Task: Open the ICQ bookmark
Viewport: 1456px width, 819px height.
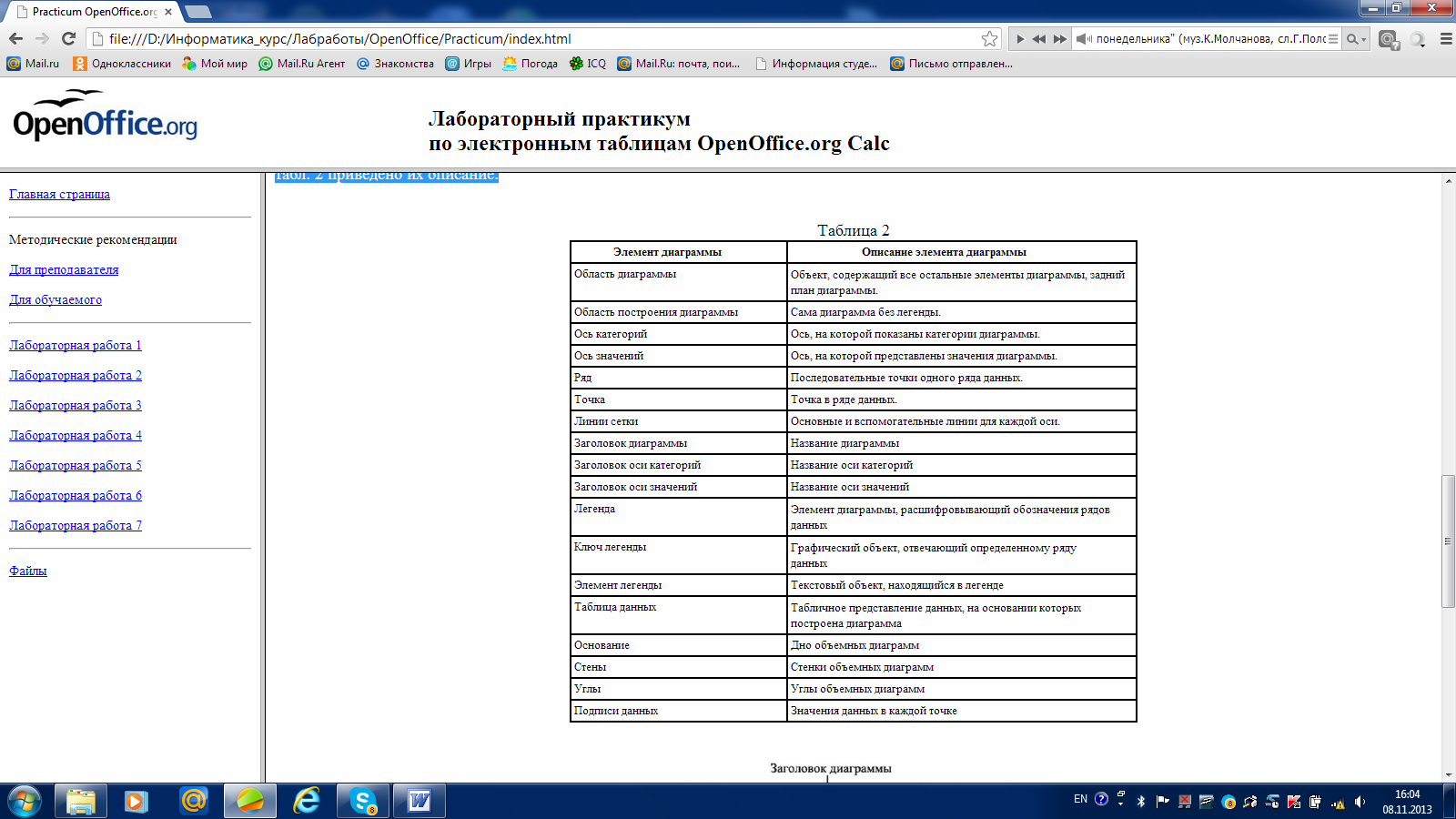Action: tap(588, 64)
